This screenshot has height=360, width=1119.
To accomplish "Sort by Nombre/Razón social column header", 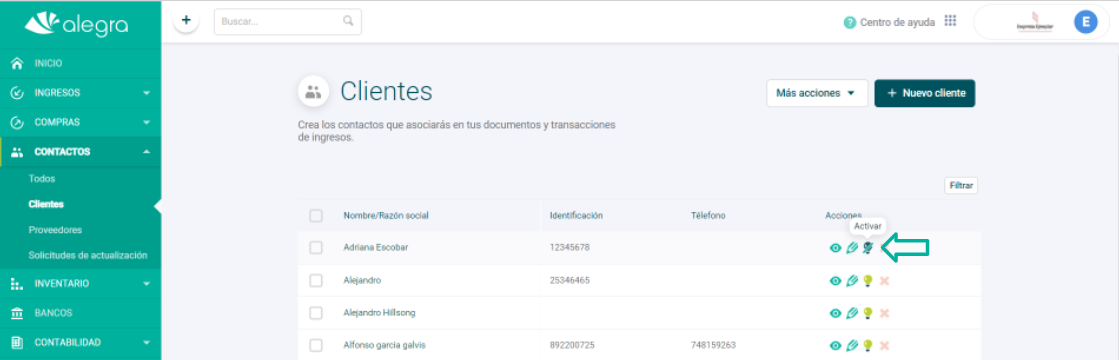I will pos(386,216).
